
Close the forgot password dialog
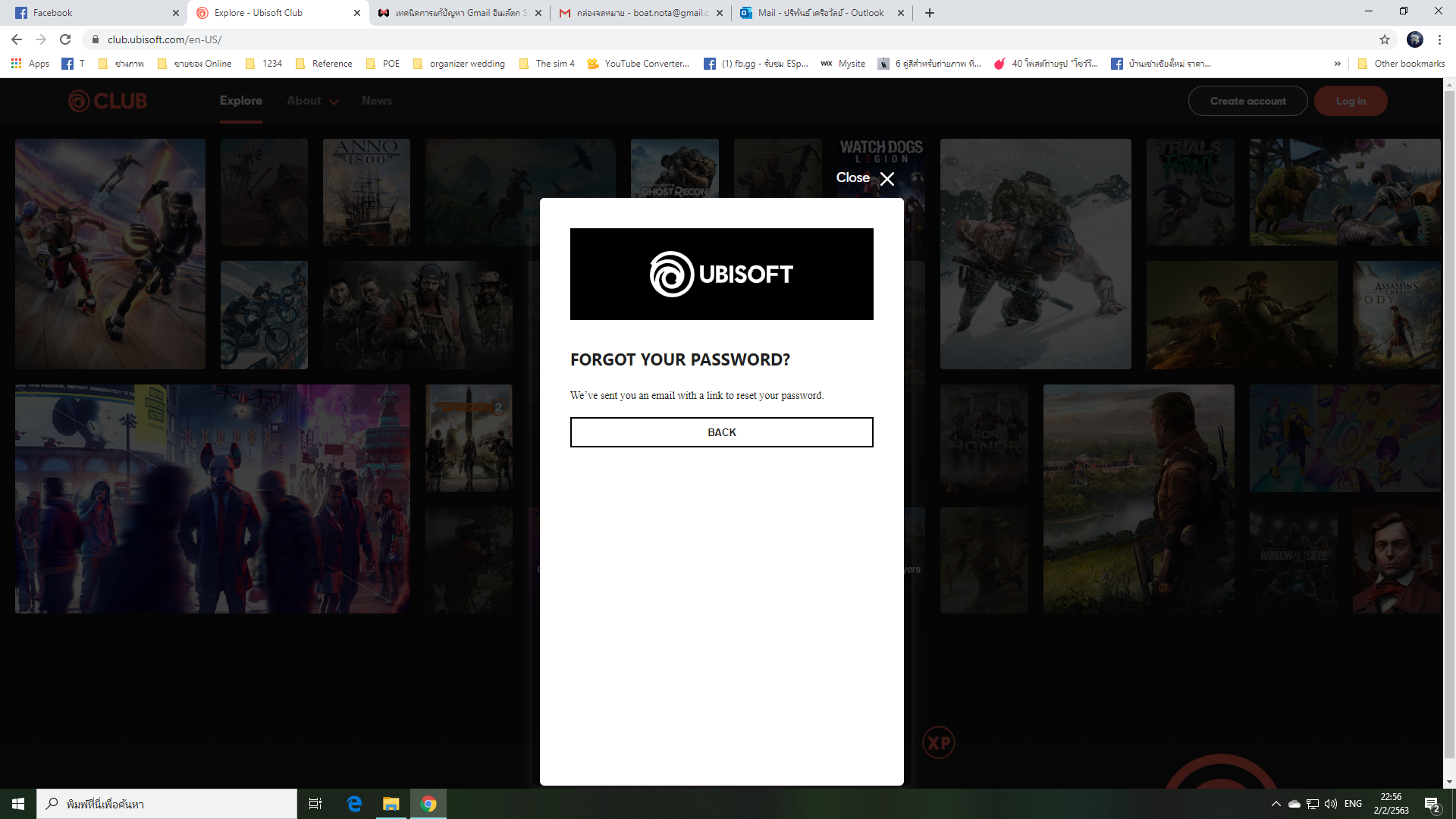887,178
